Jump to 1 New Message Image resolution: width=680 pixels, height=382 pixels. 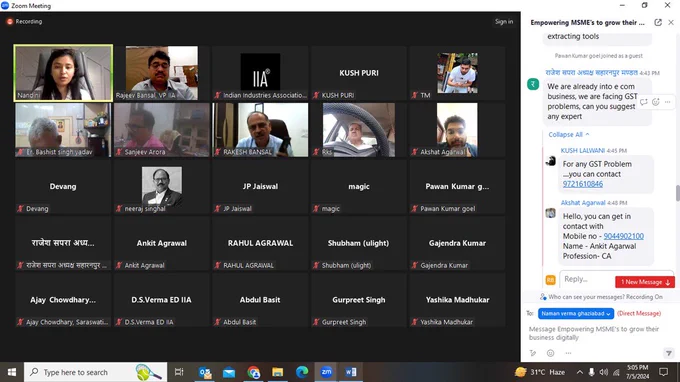tap(645, 282)
